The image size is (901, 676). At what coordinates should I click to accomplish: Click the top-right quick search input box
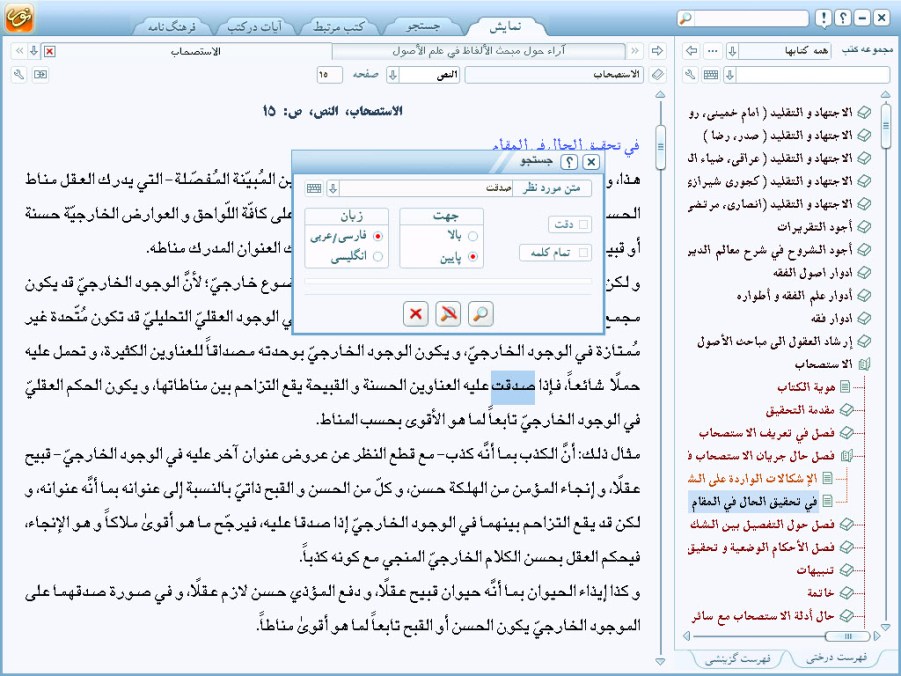tap(751, 18)
